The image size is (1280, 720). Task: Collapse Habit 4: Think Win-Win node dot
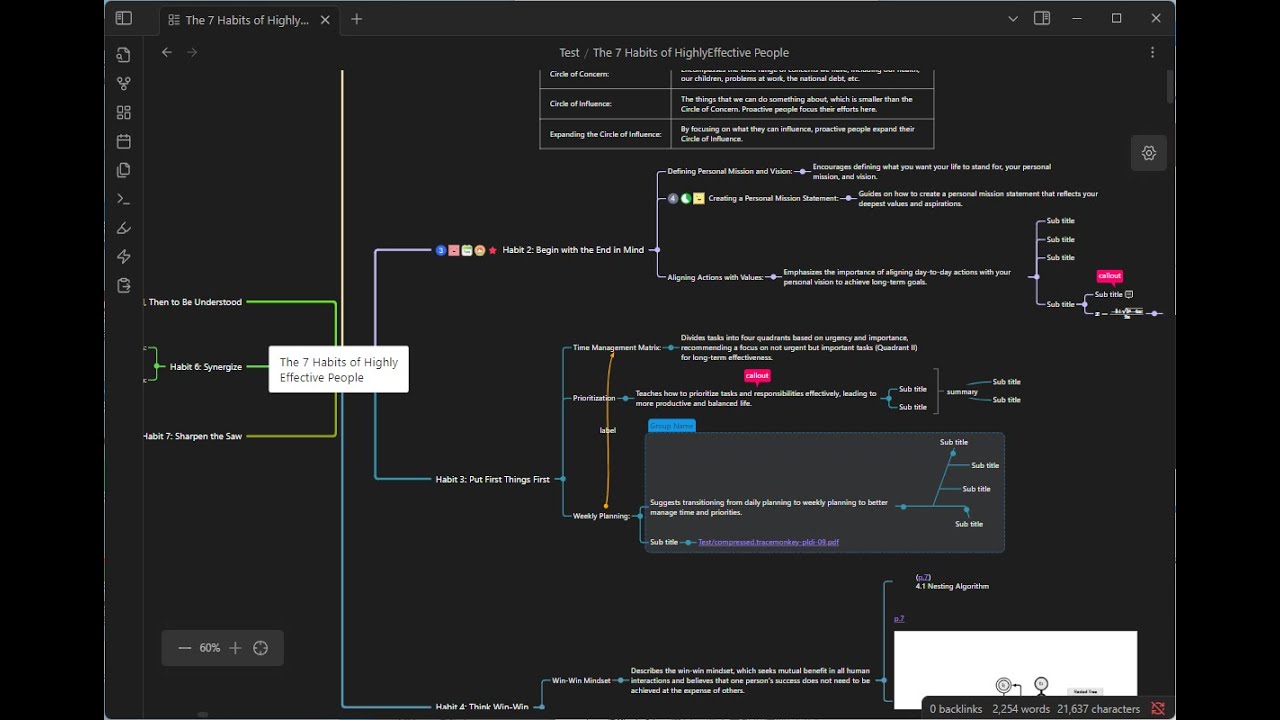tap(540, 707)
